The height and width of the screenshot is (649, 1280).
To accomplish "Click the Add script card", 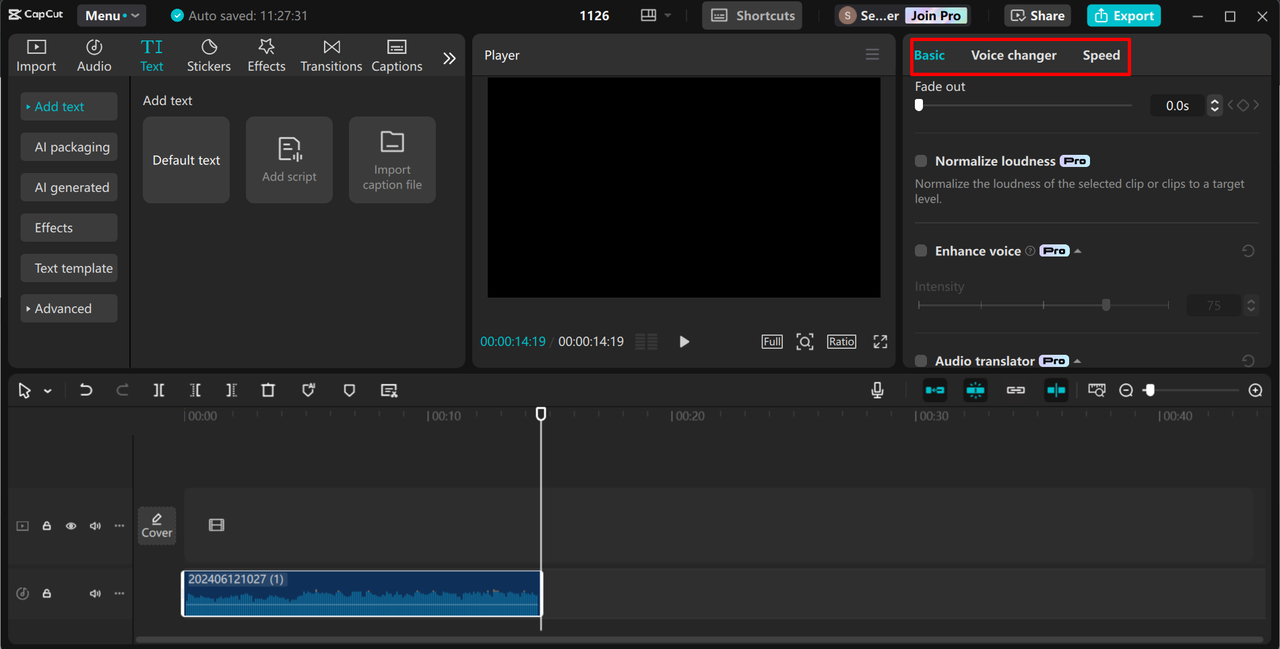I will [289, 160].
